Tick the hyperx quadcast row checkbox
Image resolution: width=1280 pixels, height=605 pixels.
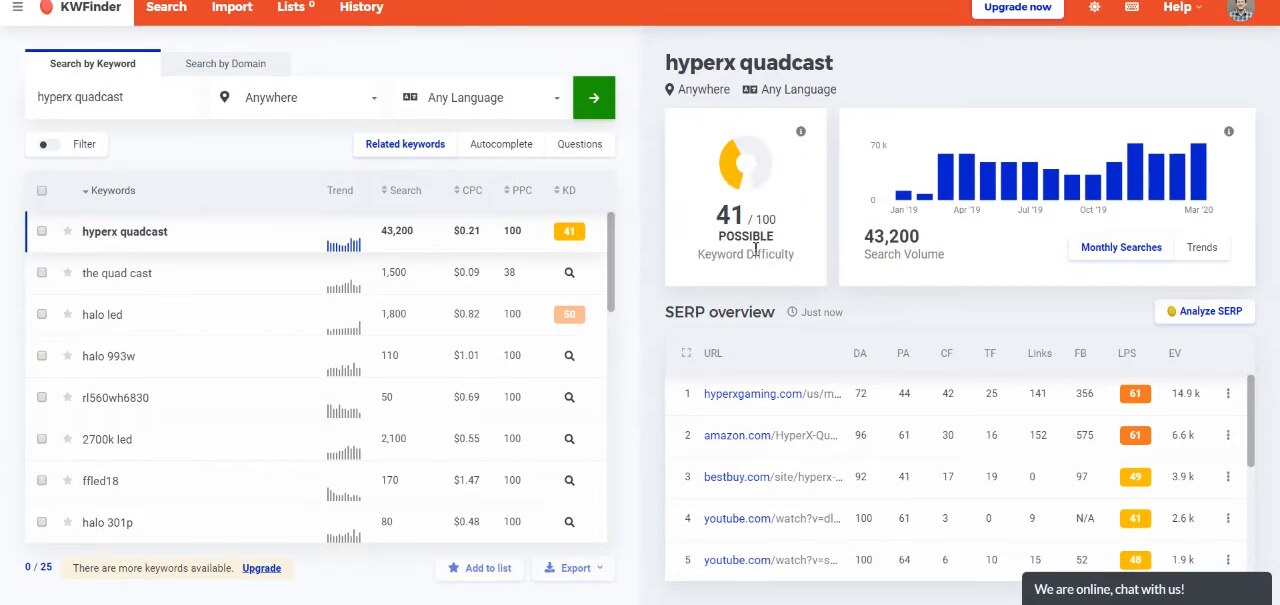(42, 231)
